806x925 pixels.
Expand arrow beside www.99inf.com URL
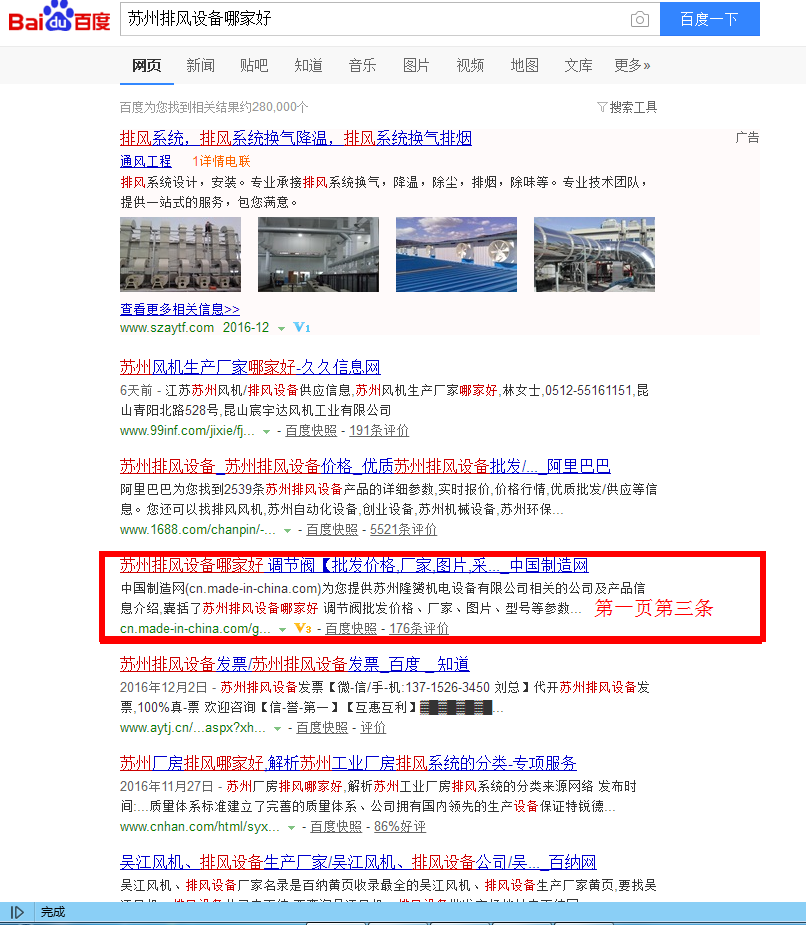(266, 432)
